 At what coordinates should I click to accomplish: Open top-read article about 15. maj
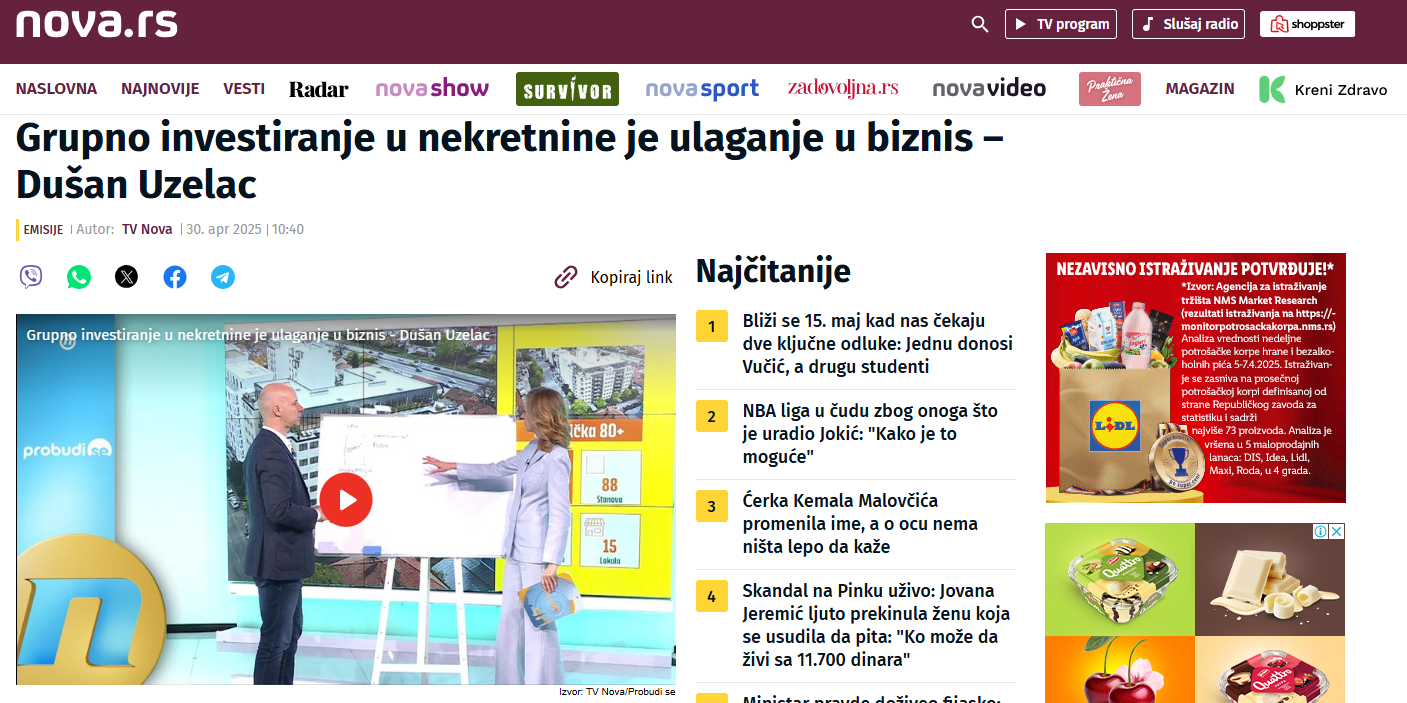[x=878, y=344]
